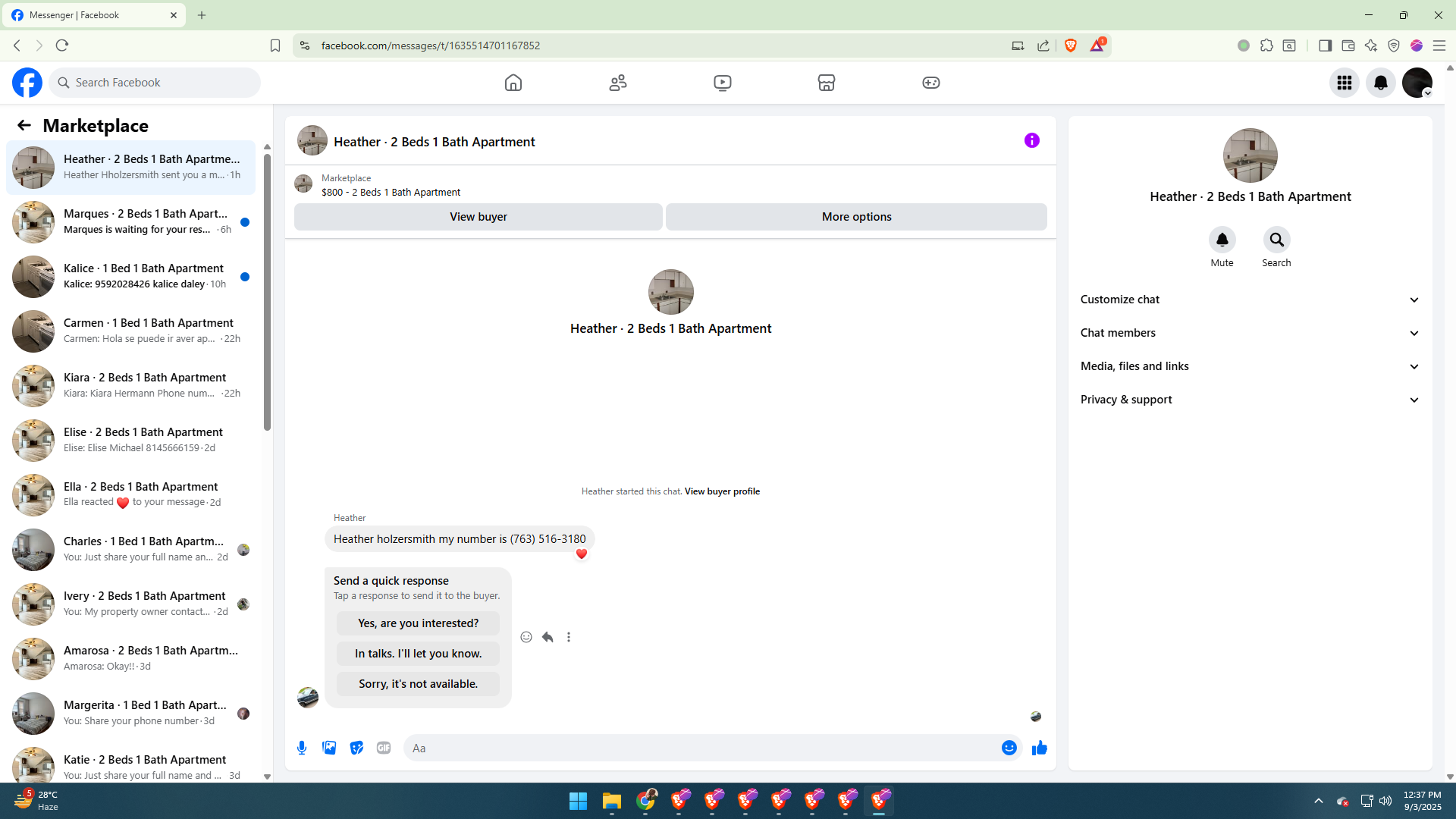Viewport: 1456px width, 819px height.
Task: Choose a sticker icon
Action: (356, 748)
